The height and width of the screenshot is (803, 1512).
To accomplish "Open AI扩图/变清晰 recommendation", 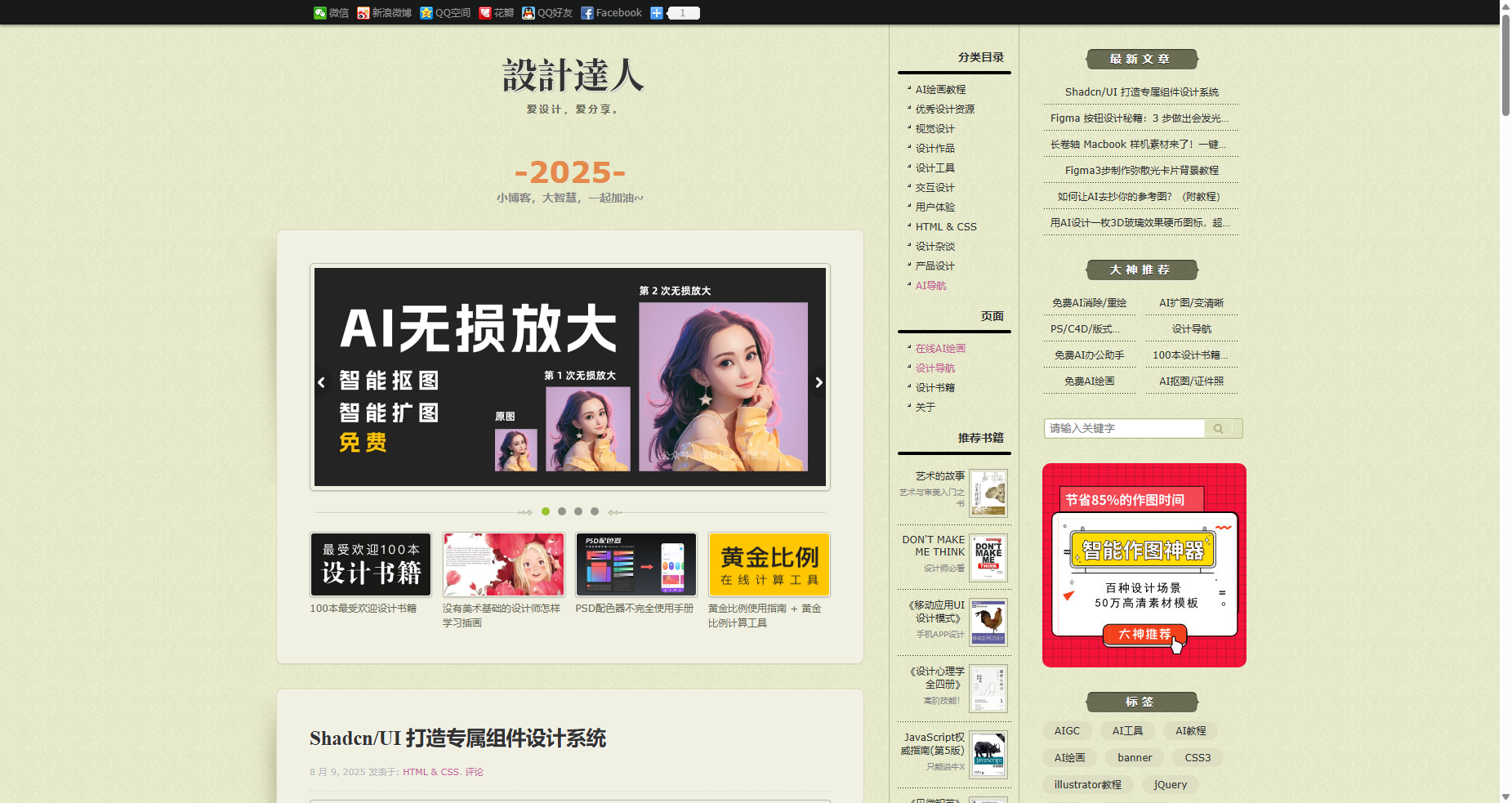I will pos(1191,303).
